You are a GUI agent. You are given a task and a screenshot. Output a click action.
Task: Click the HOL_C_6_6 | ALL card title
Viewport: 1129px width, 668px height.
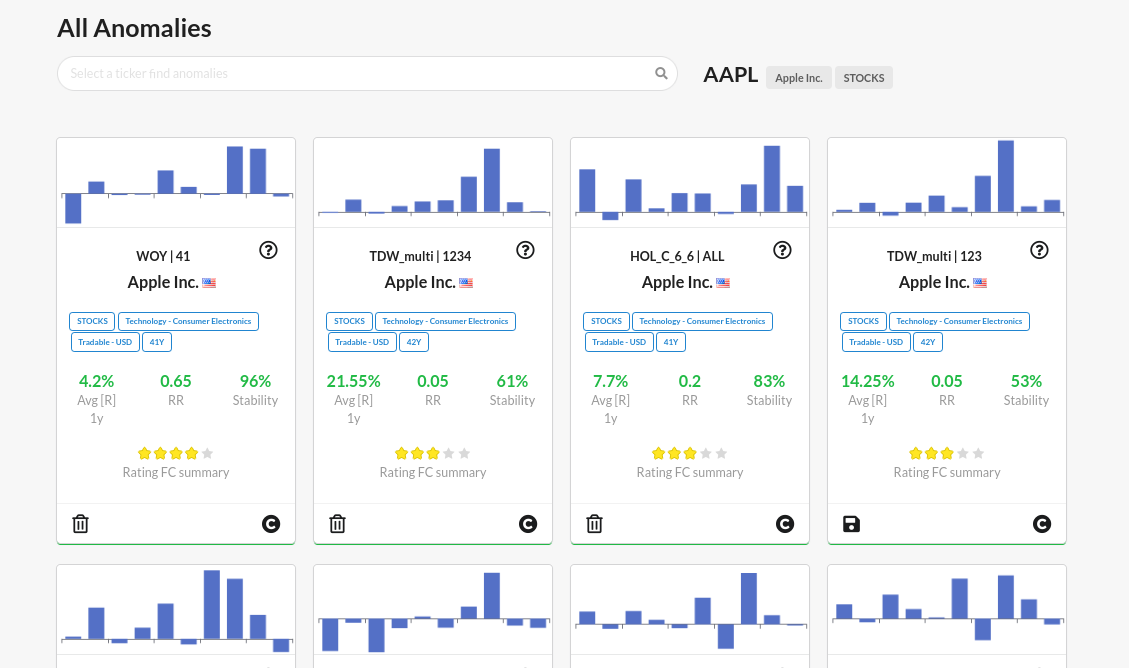tap(678, 256)
